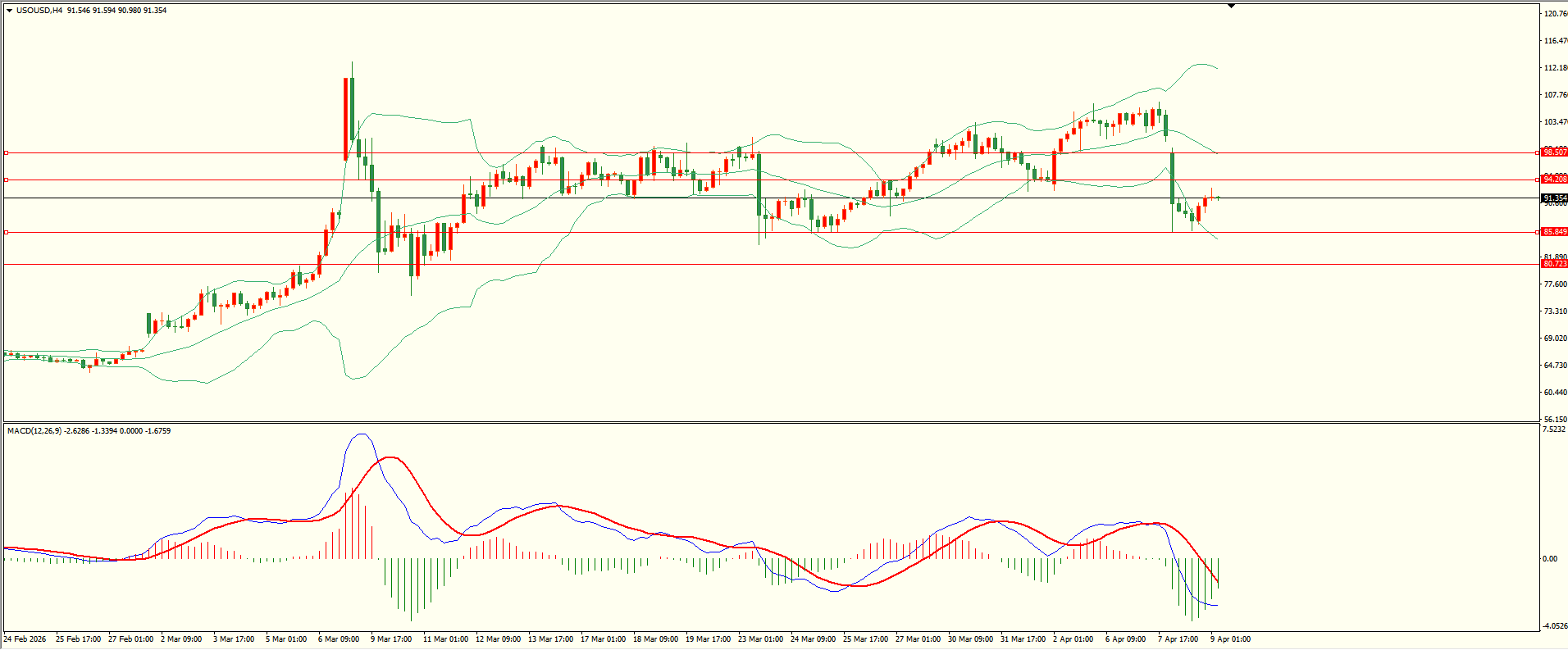Click the chart shift triangle marker at top

[1231, 6]
